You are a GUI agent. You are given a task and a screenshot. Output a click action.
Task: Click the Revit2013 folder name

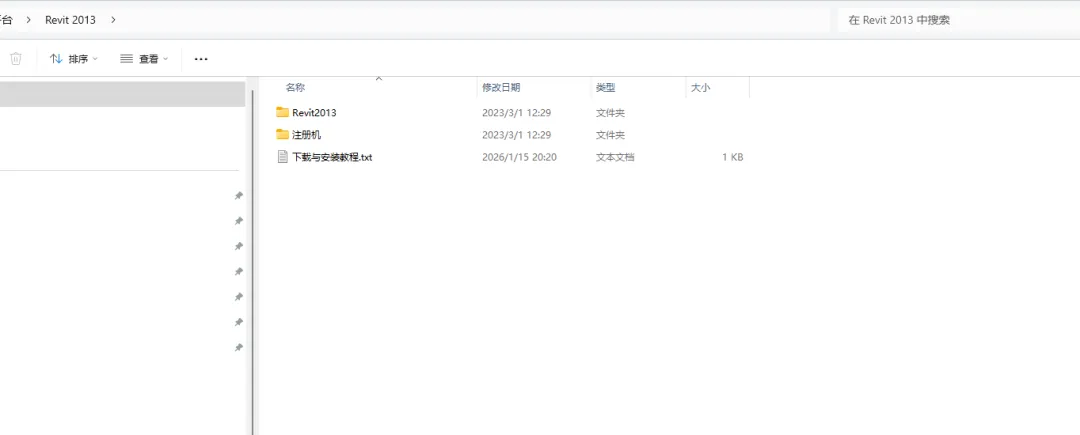(x=314, y=113)
